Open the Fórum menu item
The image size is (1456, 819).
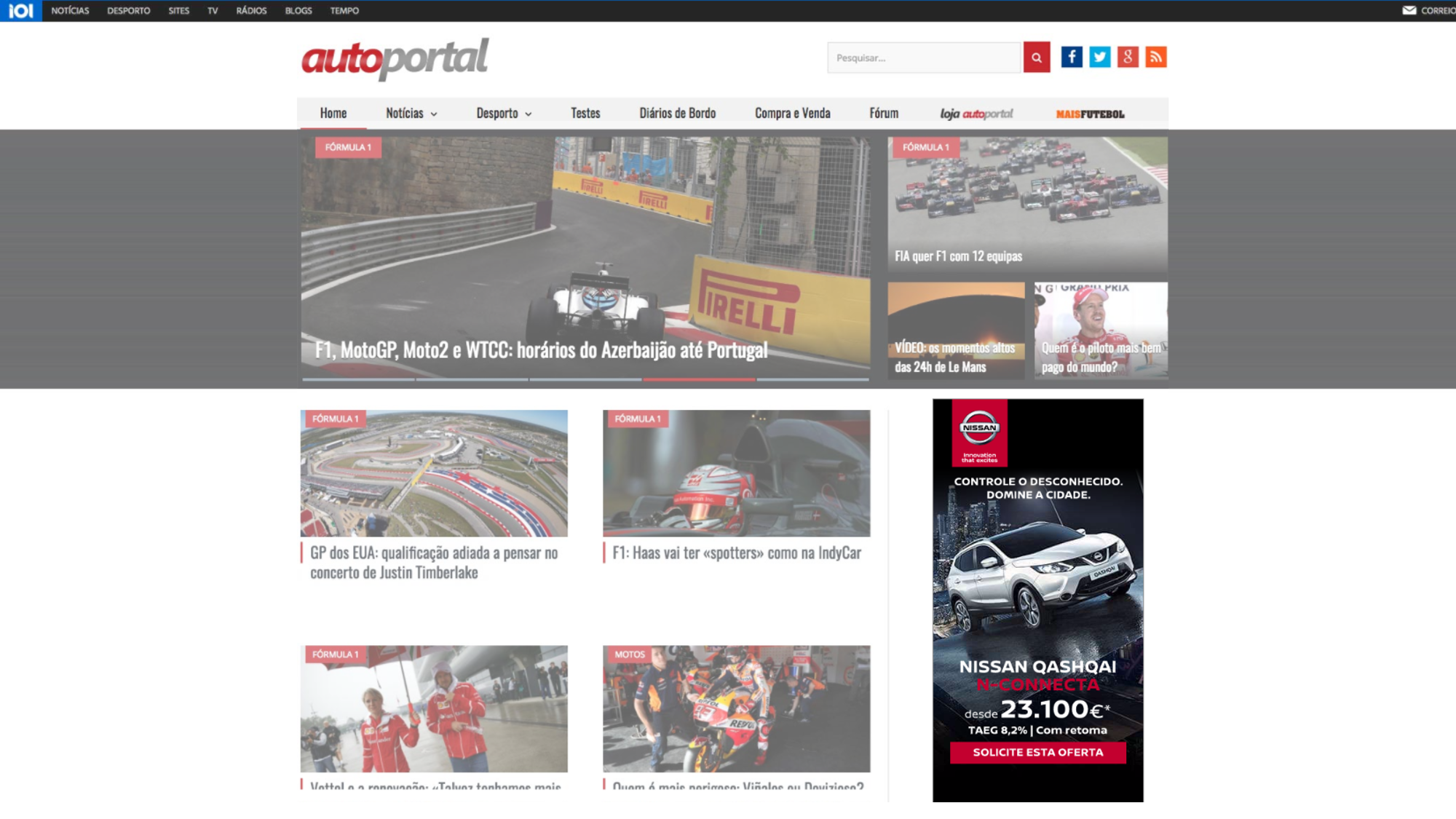pyautogui.click(x=884, y=114)
